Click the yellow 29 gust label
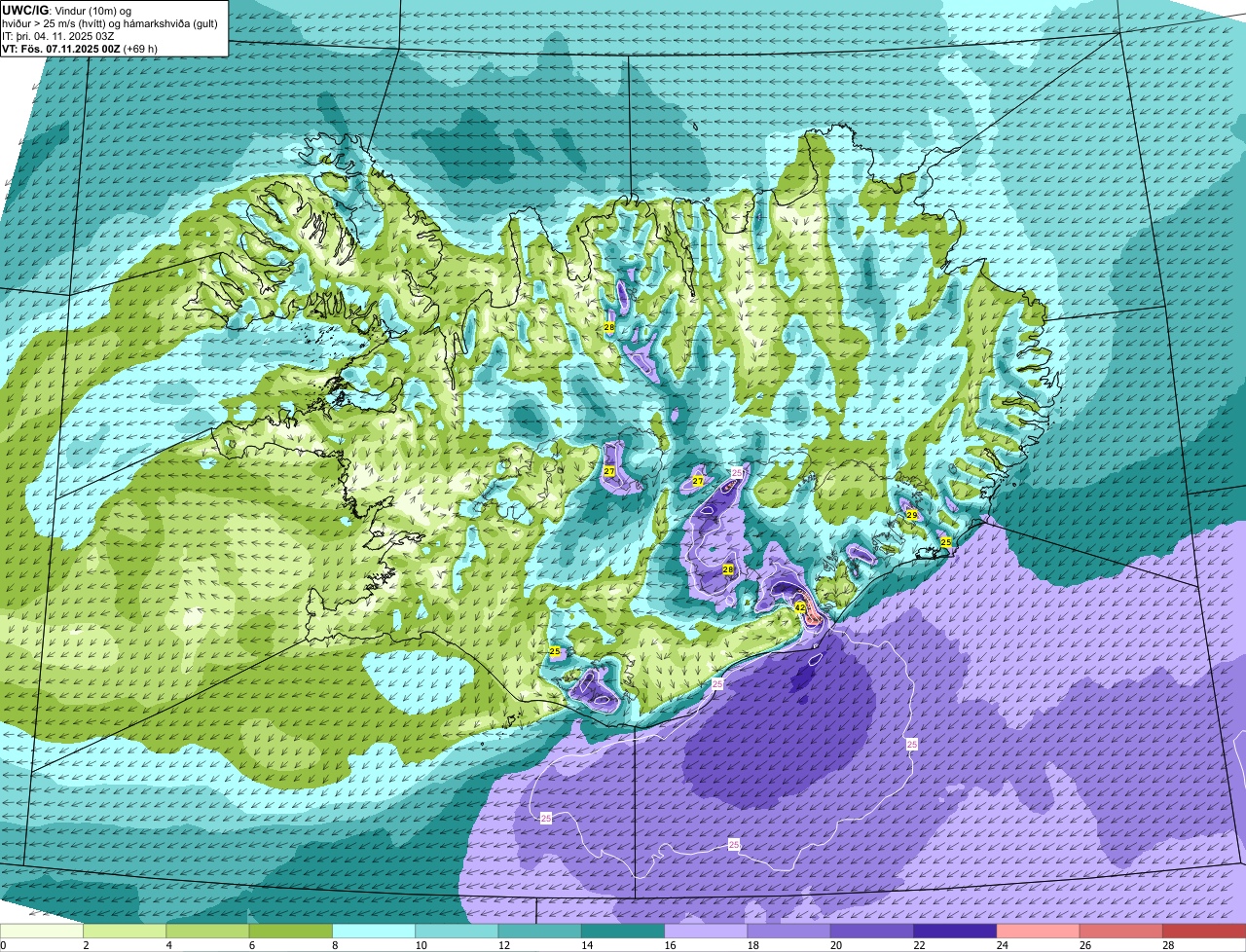The width and height of the screenshot is (1246, 952). click(912, 515)
